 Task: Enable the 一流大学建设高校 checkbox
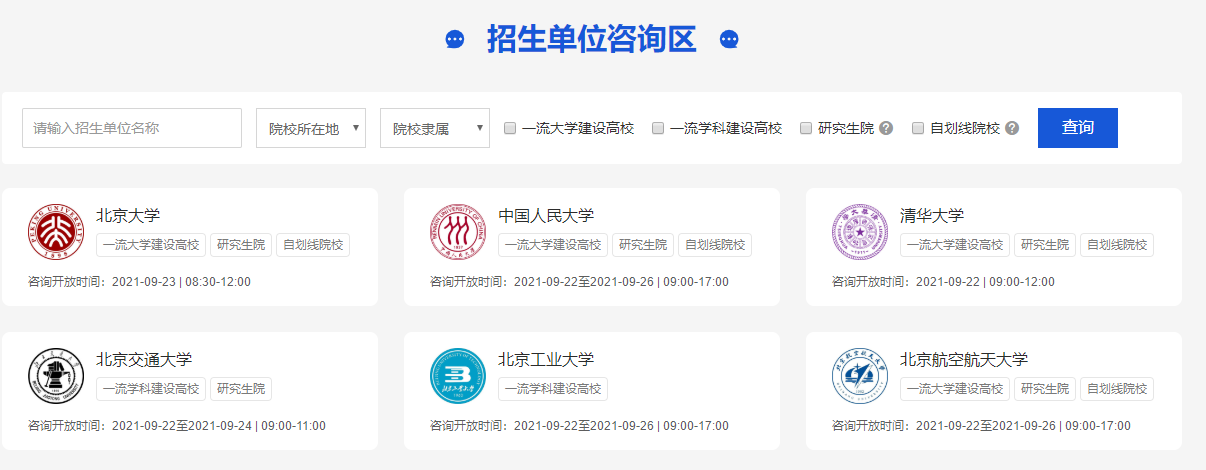point(510,128)
